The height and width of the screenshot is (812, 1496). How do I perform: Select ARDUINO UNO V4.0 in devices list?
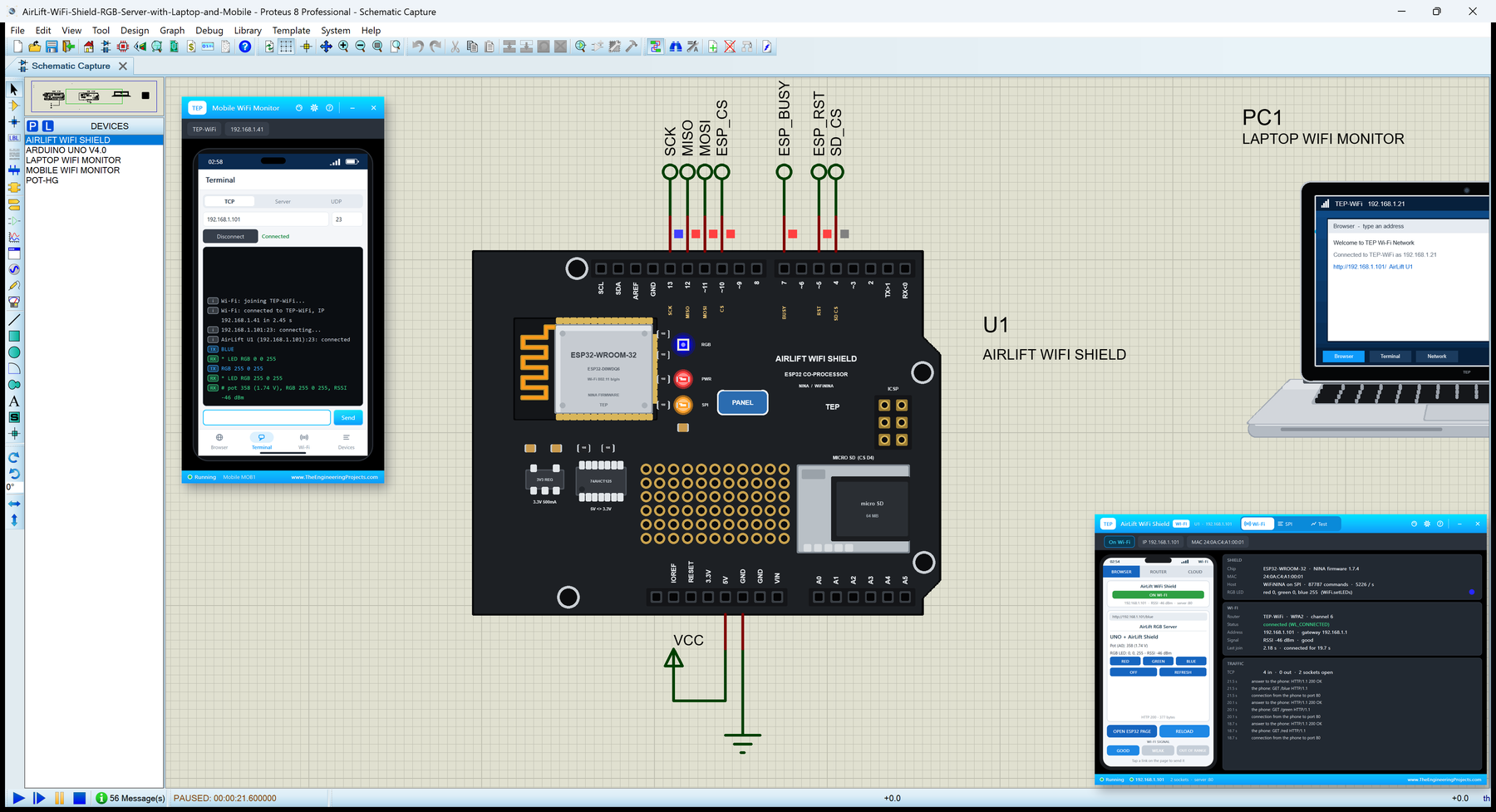click(66, 150)
